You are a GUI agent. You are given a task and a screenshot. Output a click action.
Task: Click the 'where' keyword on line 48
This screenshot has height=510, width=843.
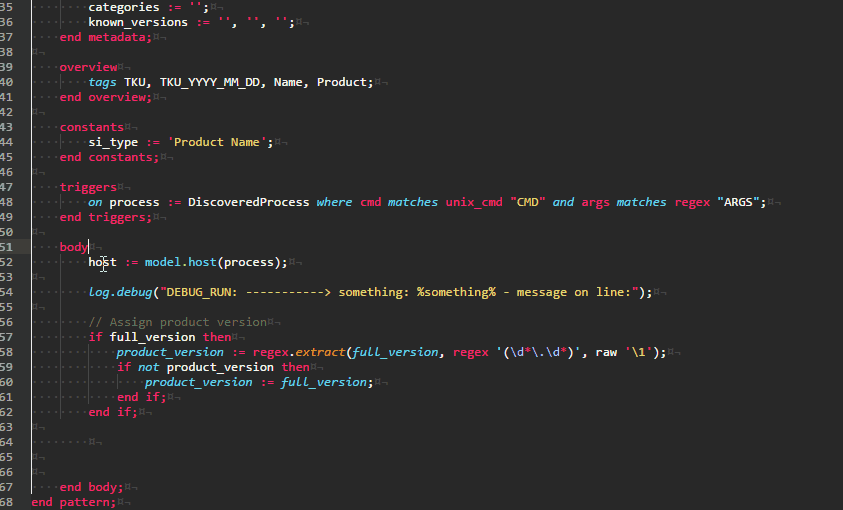click(334, 203)
